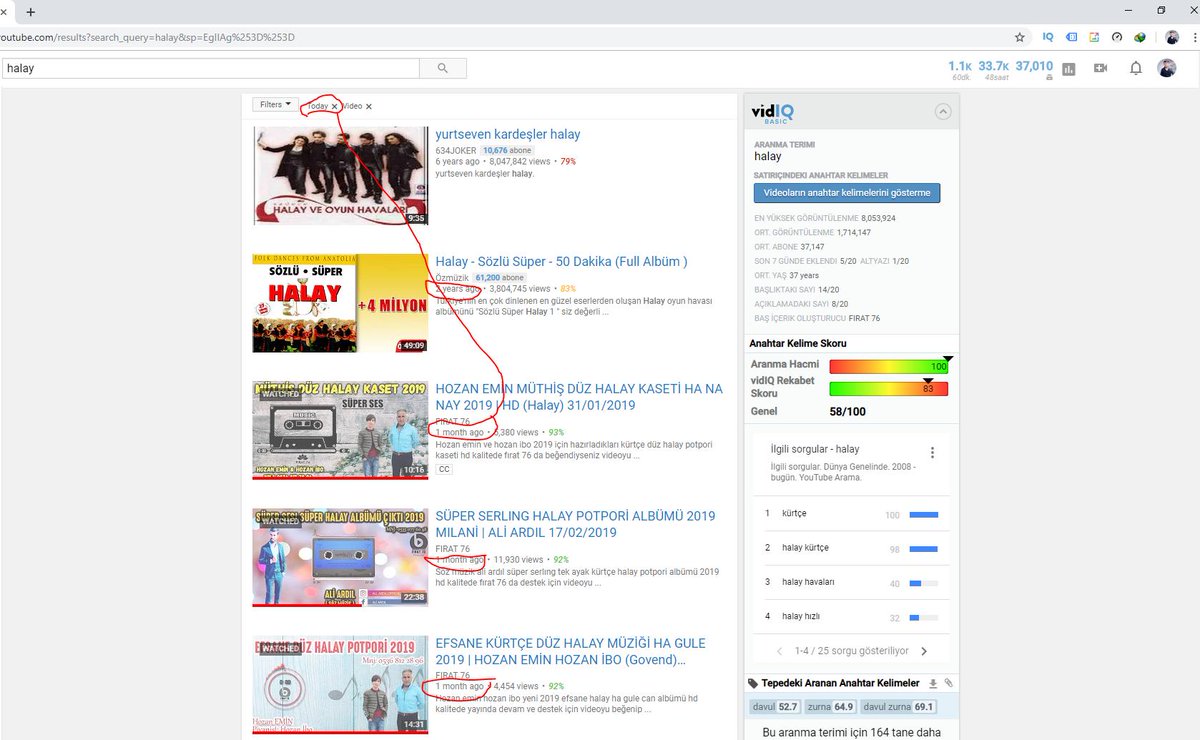This screenshot has width=1200, height=740.
Task: Click the 'davul 52.7' keyword tag
Action: [x=775, y=707]
